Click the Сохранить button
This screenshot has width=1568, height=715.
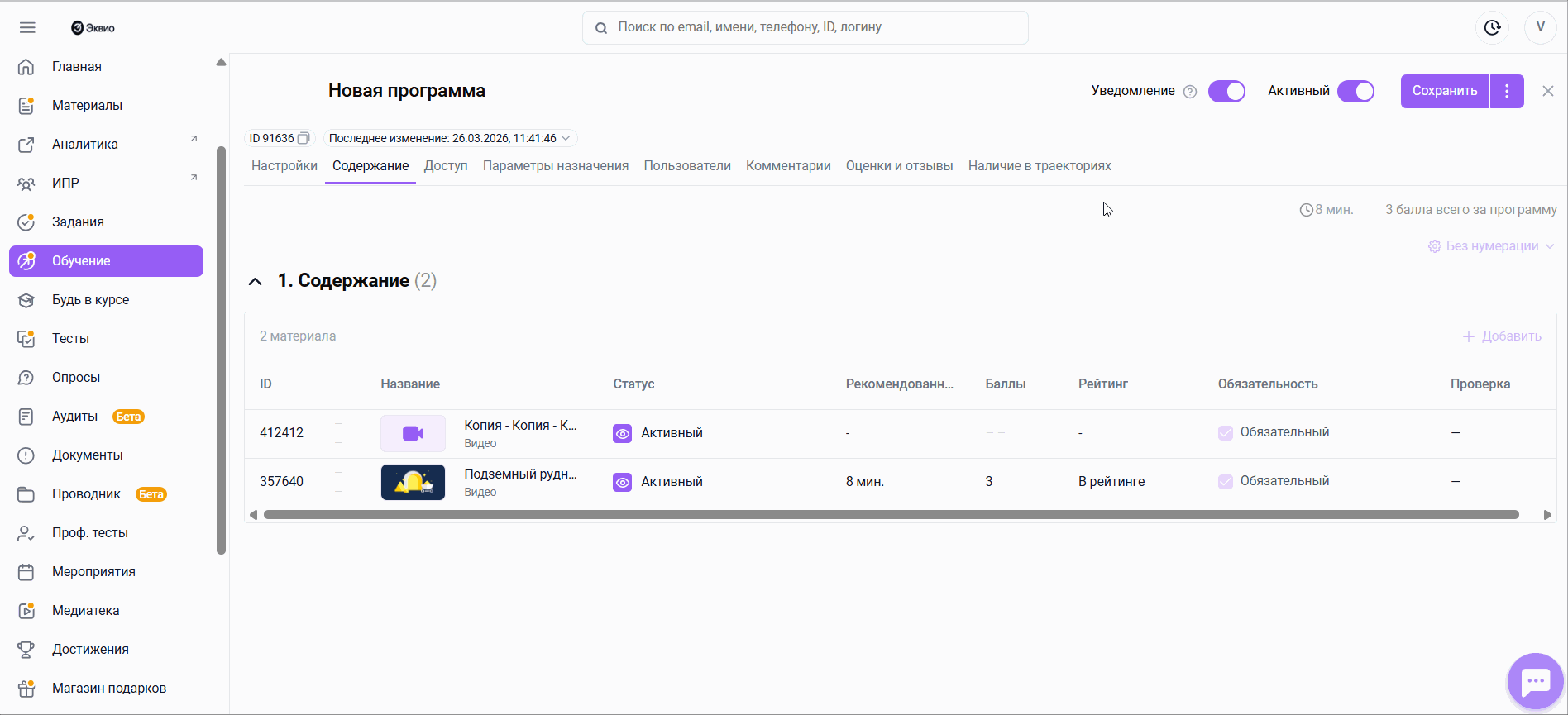[1444, 91]
